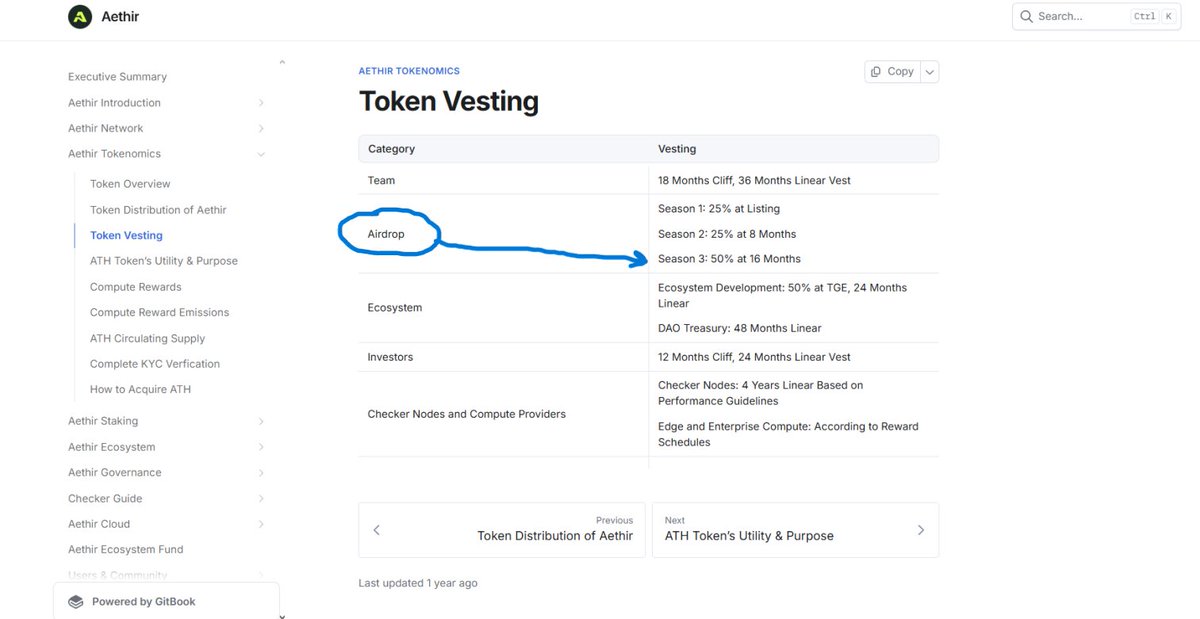Expand the Checker Guide section chevron
Image resolution: width=1200 pixels, height=619 pixels.
(261, 498)
